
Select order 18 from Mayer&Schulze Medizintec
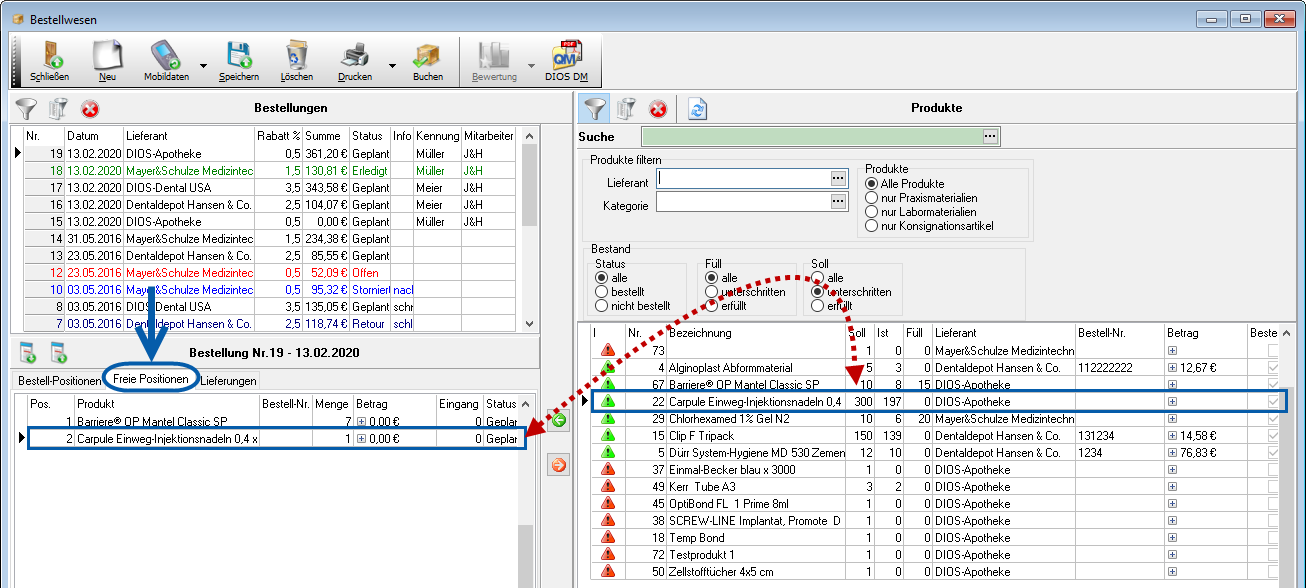[x=269, y=171]
